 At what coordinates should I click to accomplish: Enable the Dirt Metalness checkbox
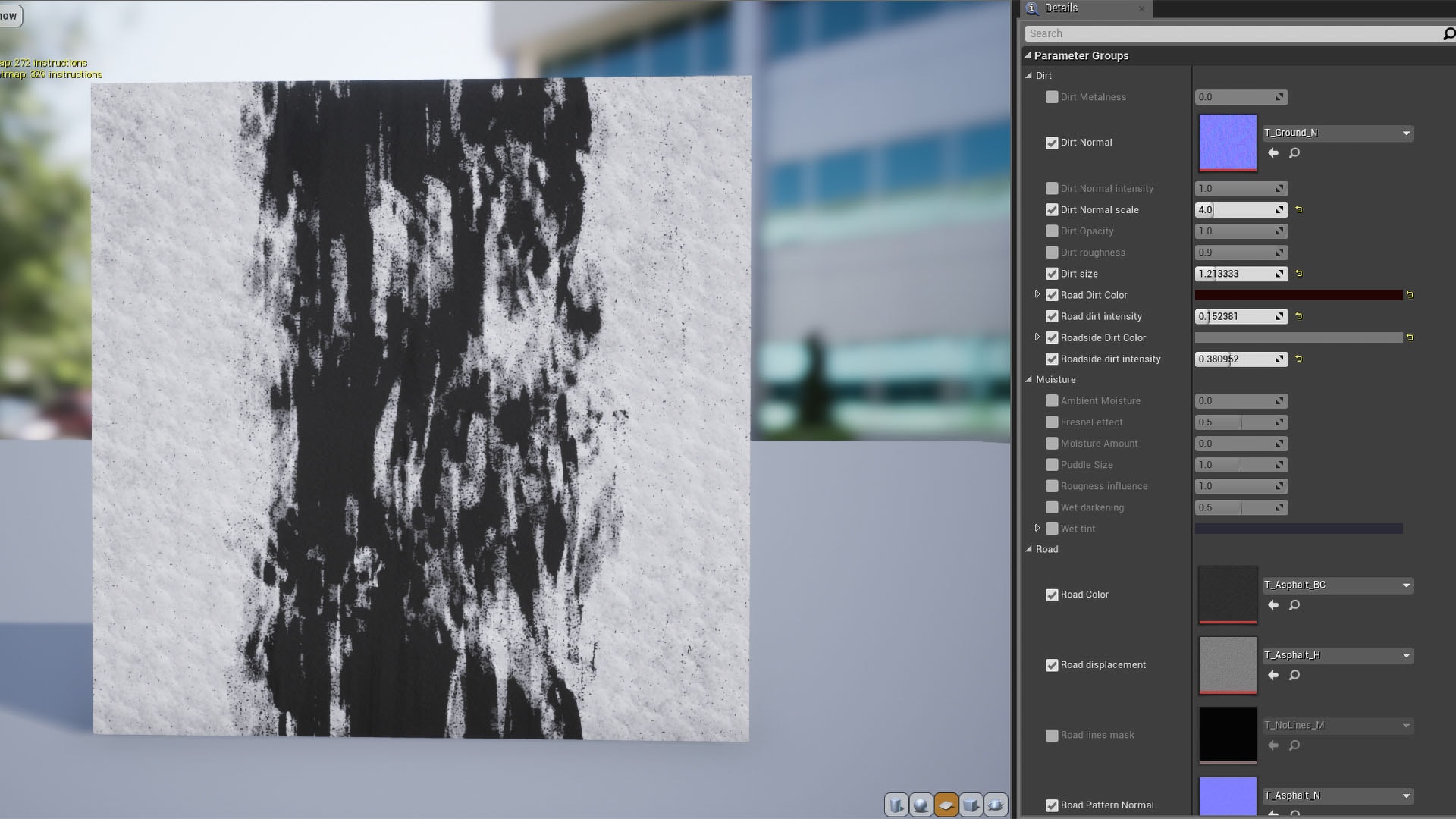1052,97
